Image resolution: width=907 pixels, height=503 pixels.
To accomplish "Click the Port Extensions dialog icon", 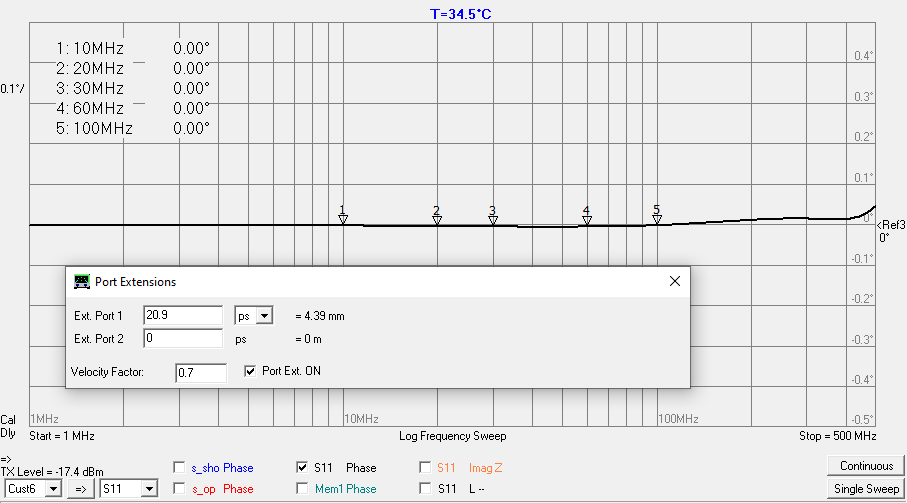I will (82, 282).
